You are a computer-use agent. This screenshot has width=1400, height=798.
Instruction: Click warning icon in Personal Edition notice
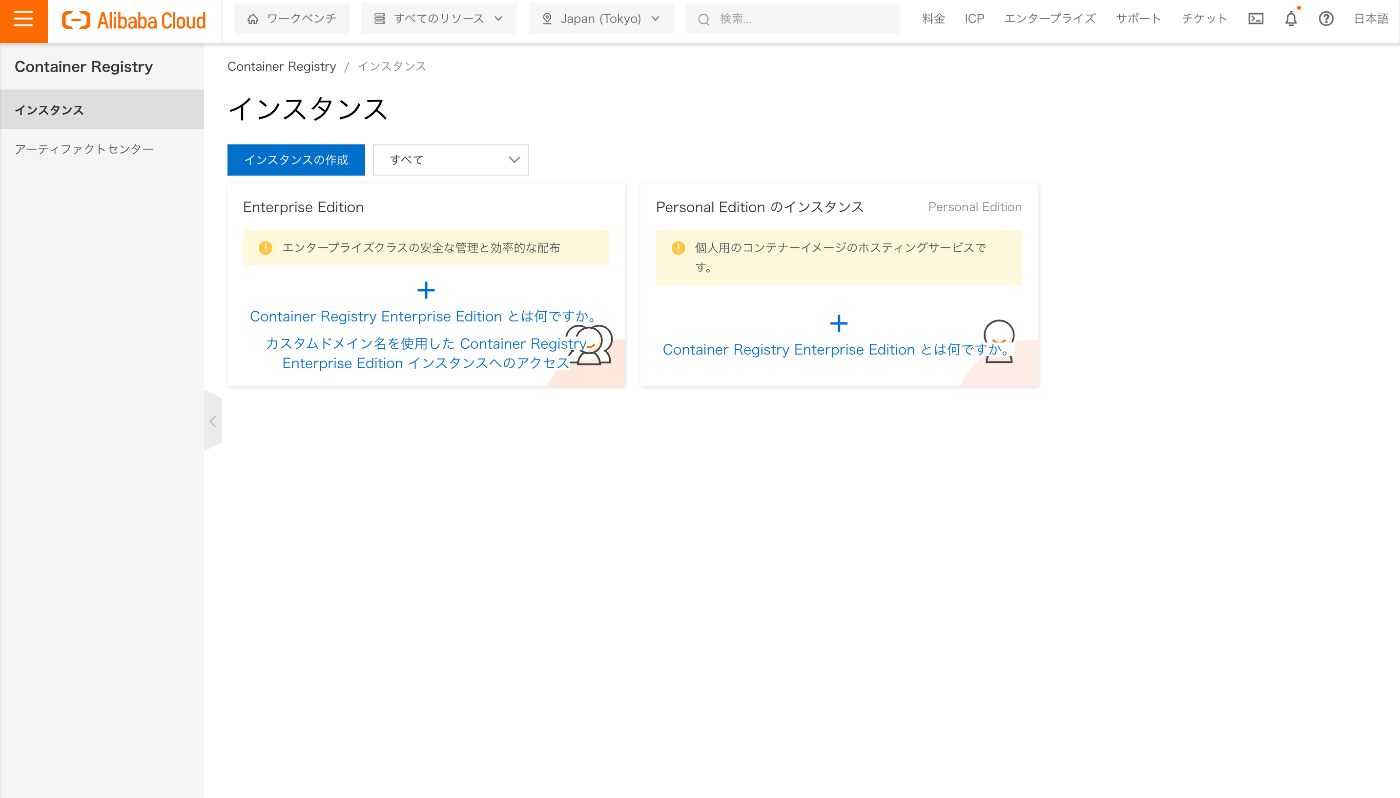click(678, 248)
